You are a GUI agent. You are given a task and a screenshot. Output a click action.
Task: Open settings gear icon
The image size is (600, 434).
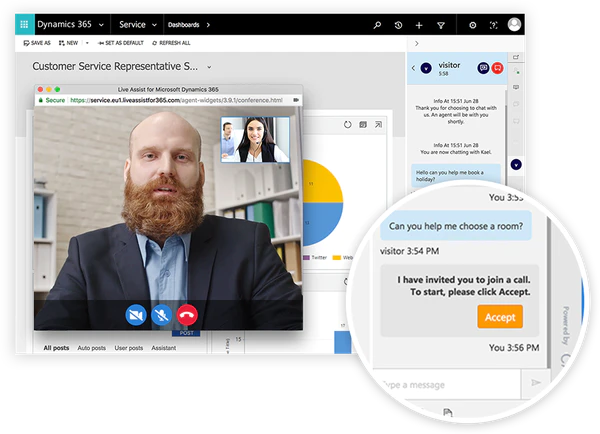pyautogui.click(x=473, y=25)
